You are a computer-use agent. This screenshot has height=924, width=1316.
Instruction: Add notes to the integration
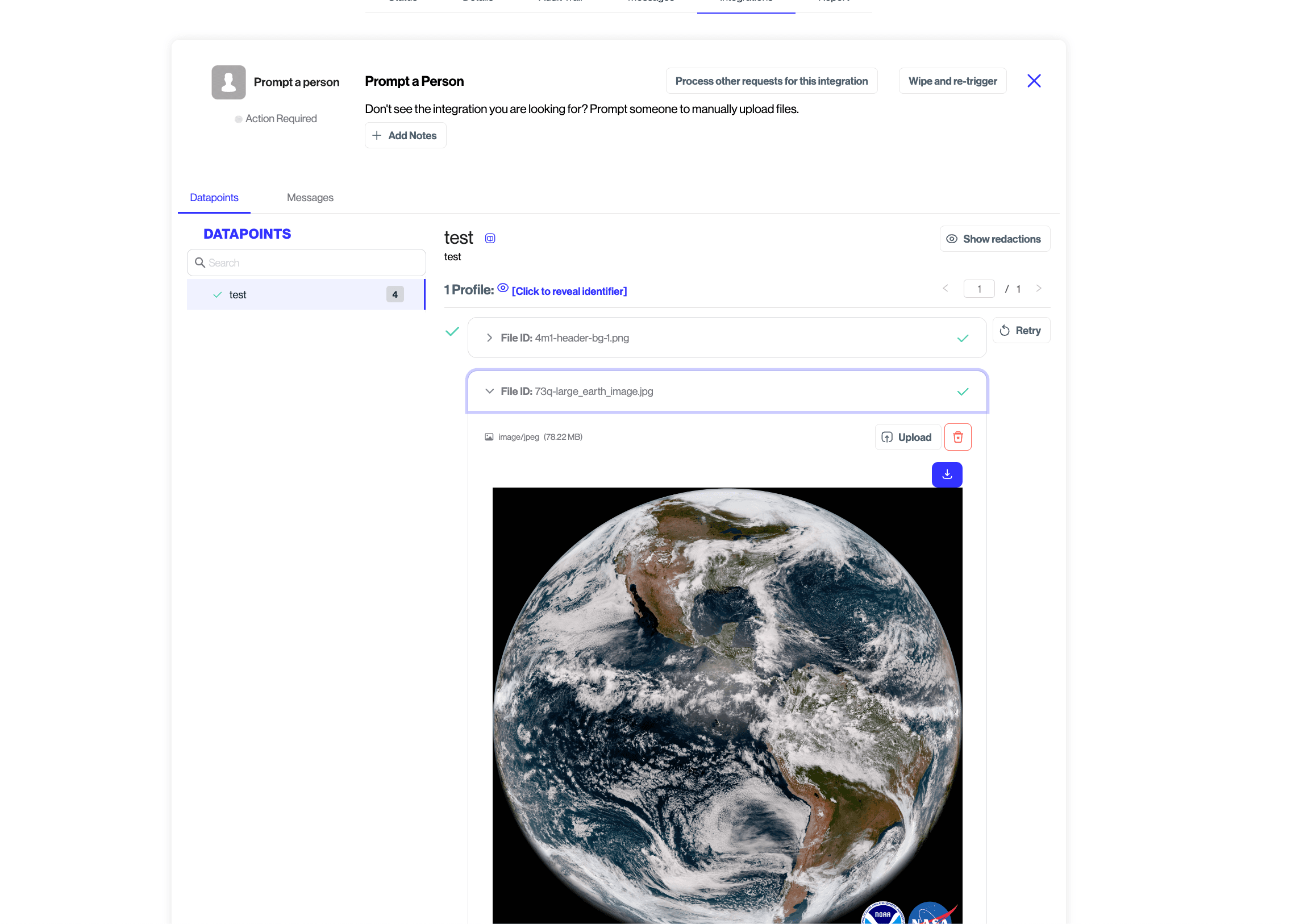coord(405,135)
